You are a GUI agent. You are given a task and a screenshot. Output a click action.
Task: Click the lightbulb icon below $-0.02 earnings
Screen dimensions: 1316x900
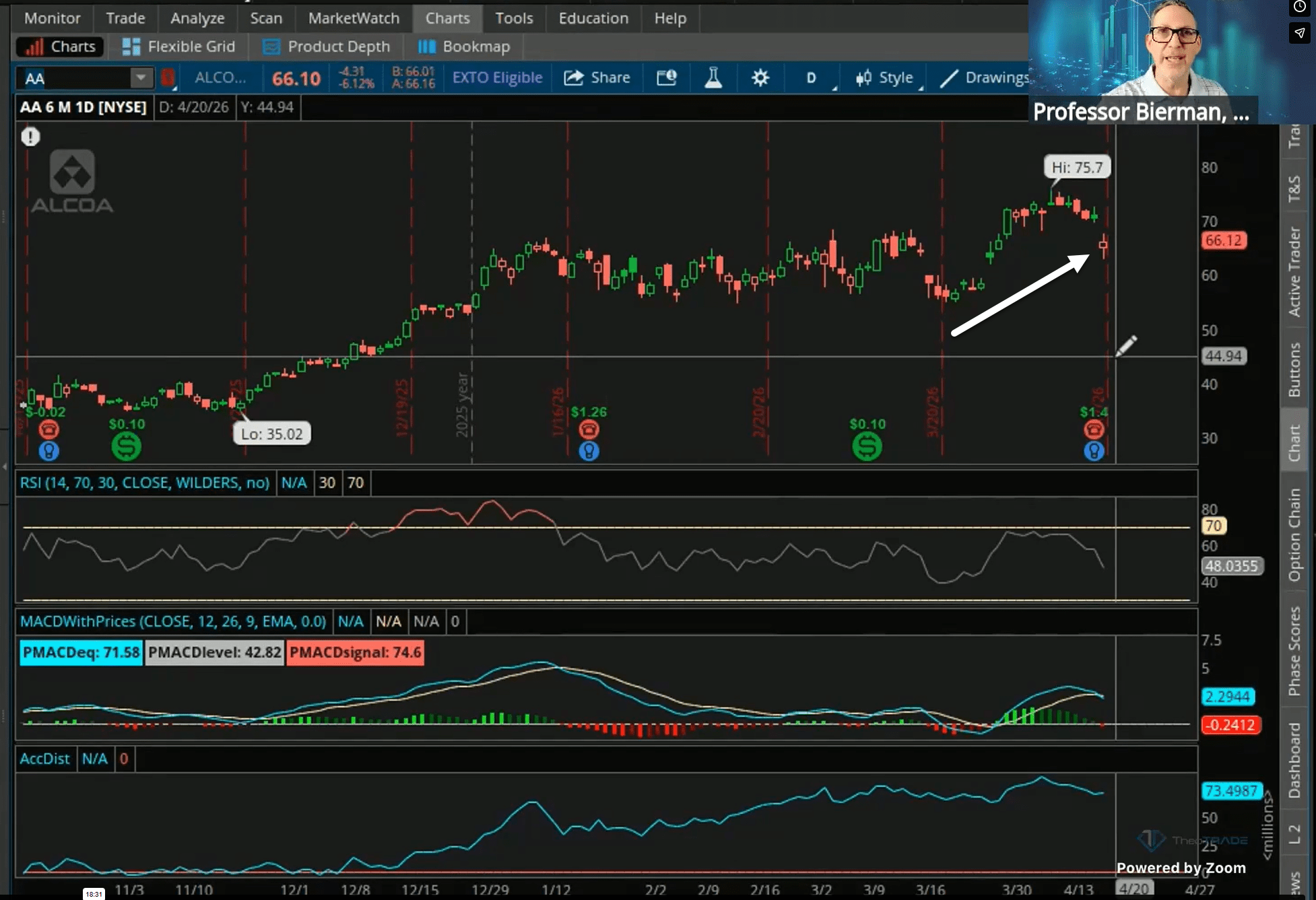tap(48, 450)
